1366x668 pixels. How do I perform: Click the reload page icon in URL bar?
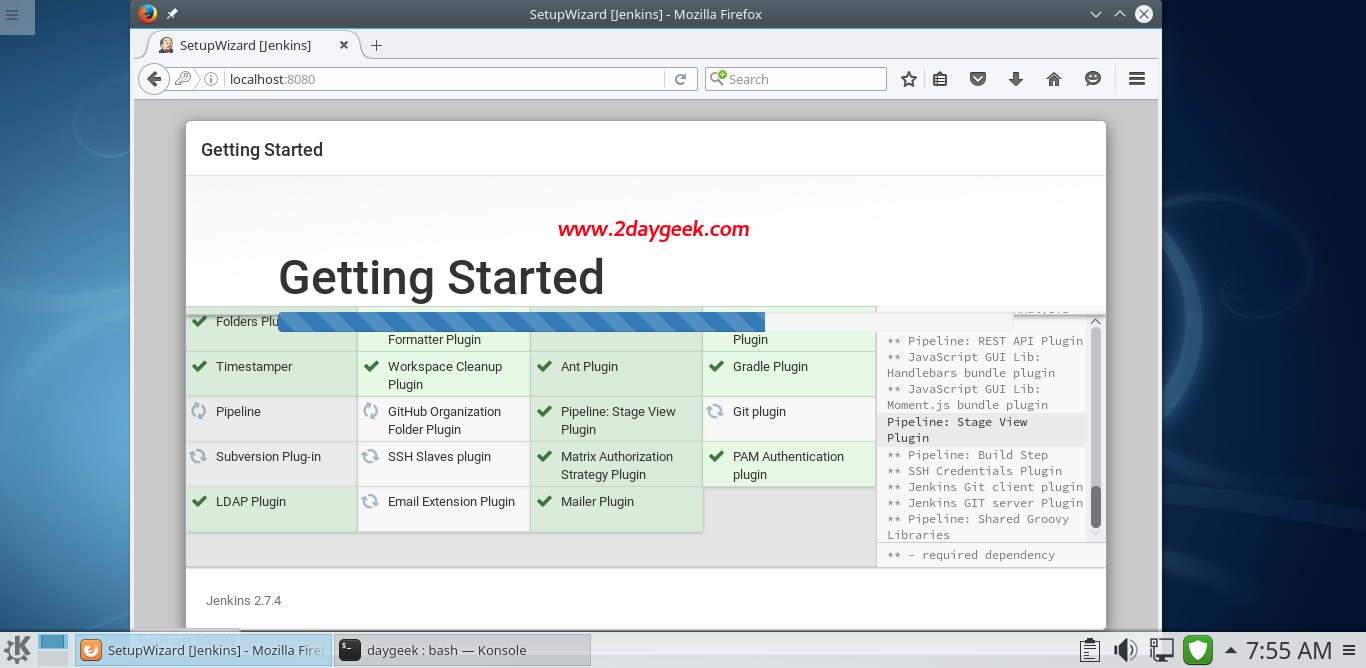680,79
